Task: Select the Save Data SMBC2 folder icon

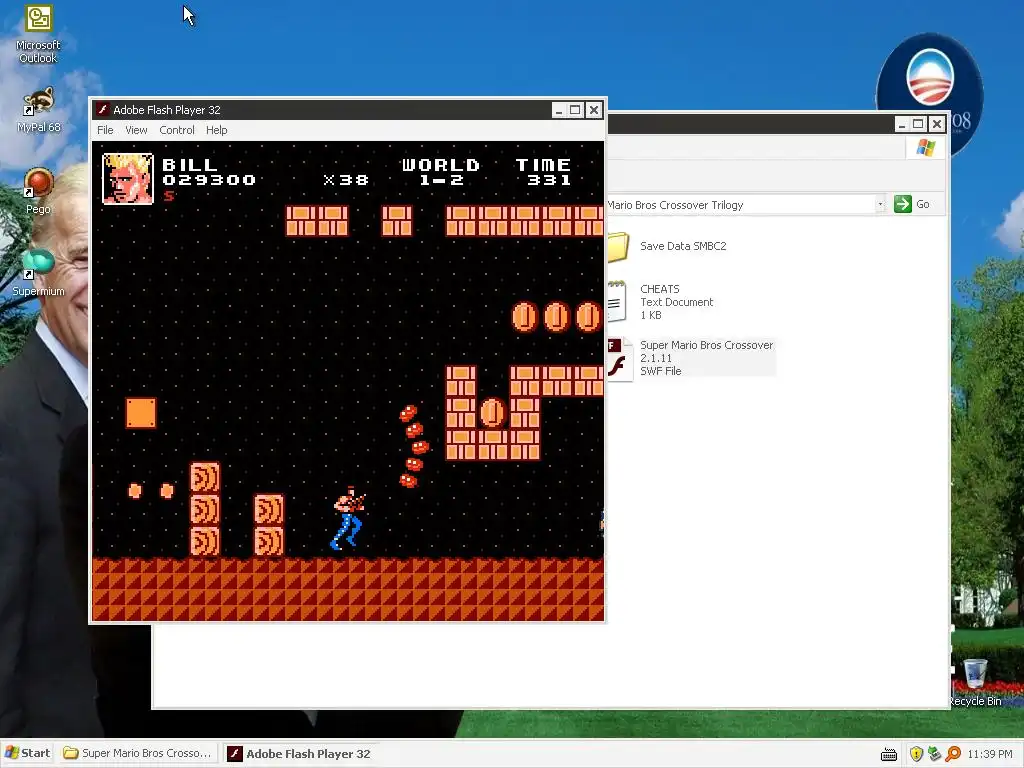Action: tap(618, 248)
